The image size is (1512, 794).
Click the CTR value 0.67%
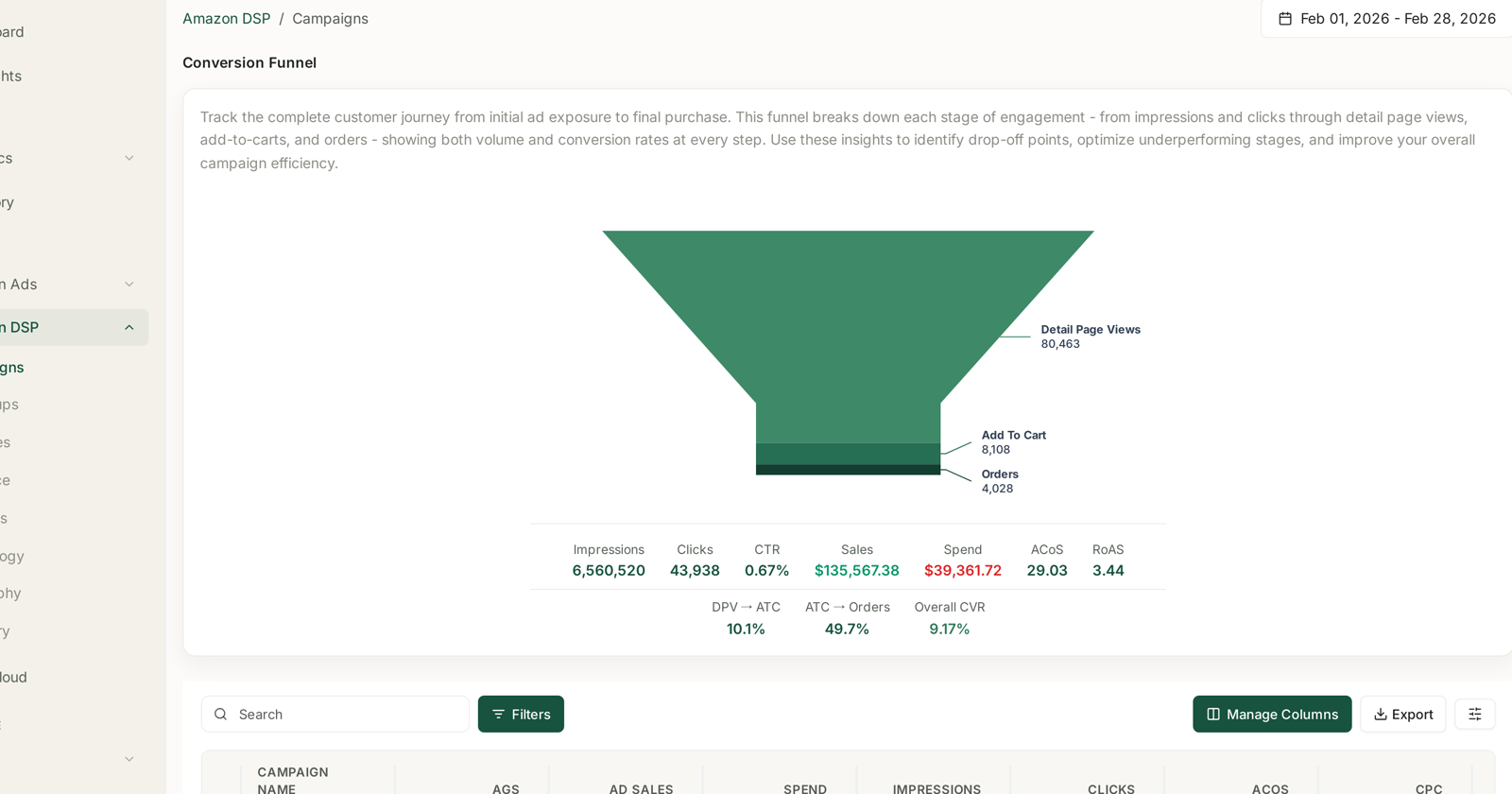(766, 571)
